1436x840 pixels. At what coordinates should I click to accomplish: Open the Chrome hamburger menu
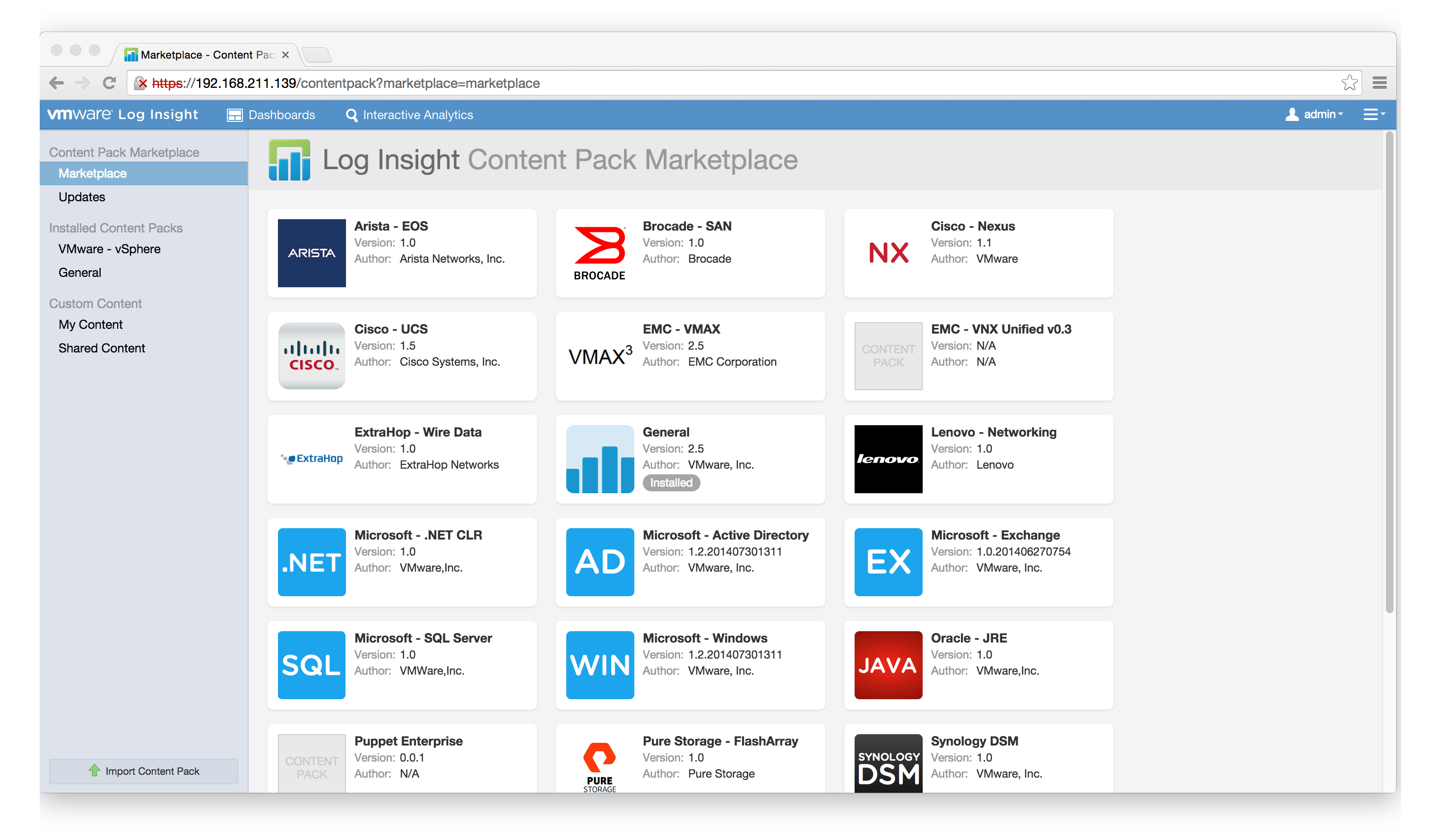(1380, 83)
